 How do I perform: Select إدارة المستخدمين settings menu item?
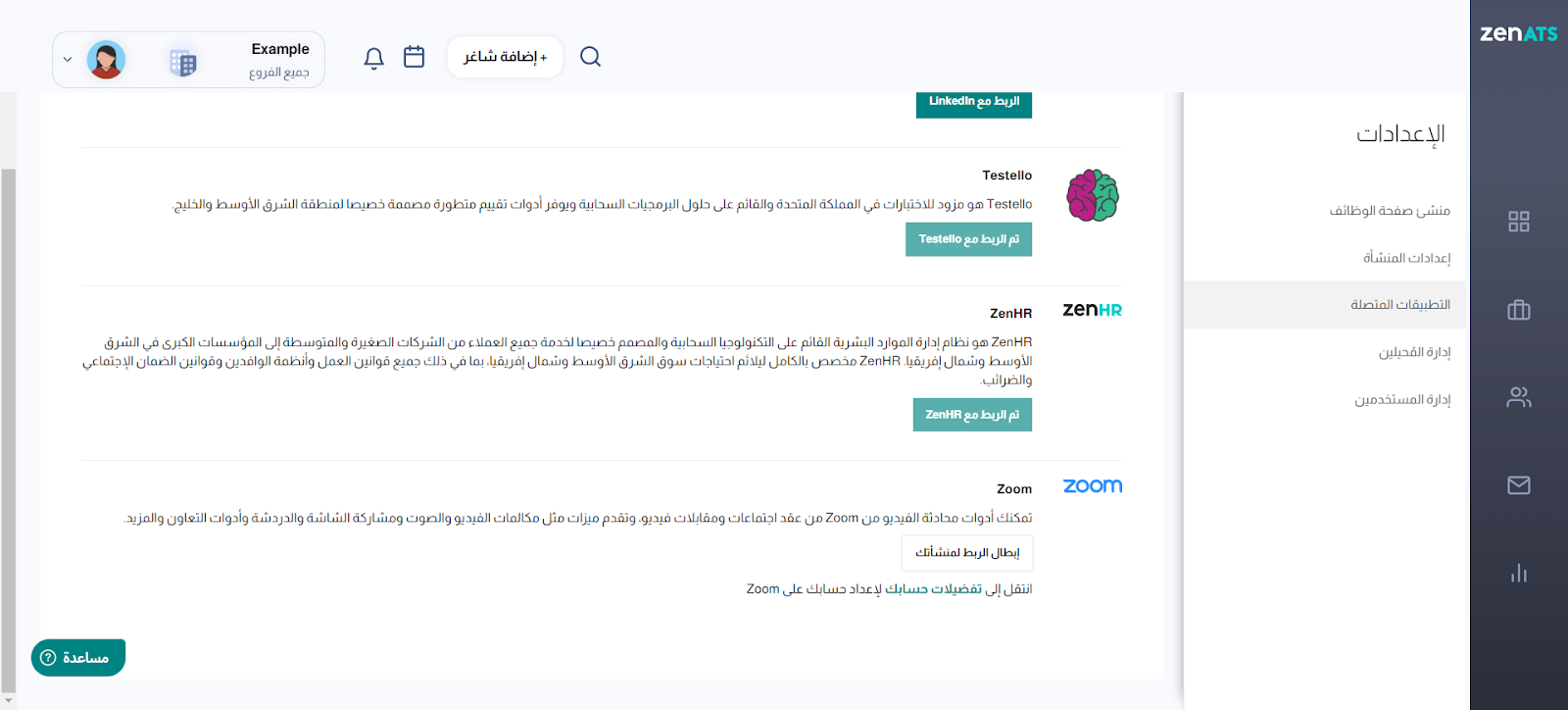point(1402,399)
